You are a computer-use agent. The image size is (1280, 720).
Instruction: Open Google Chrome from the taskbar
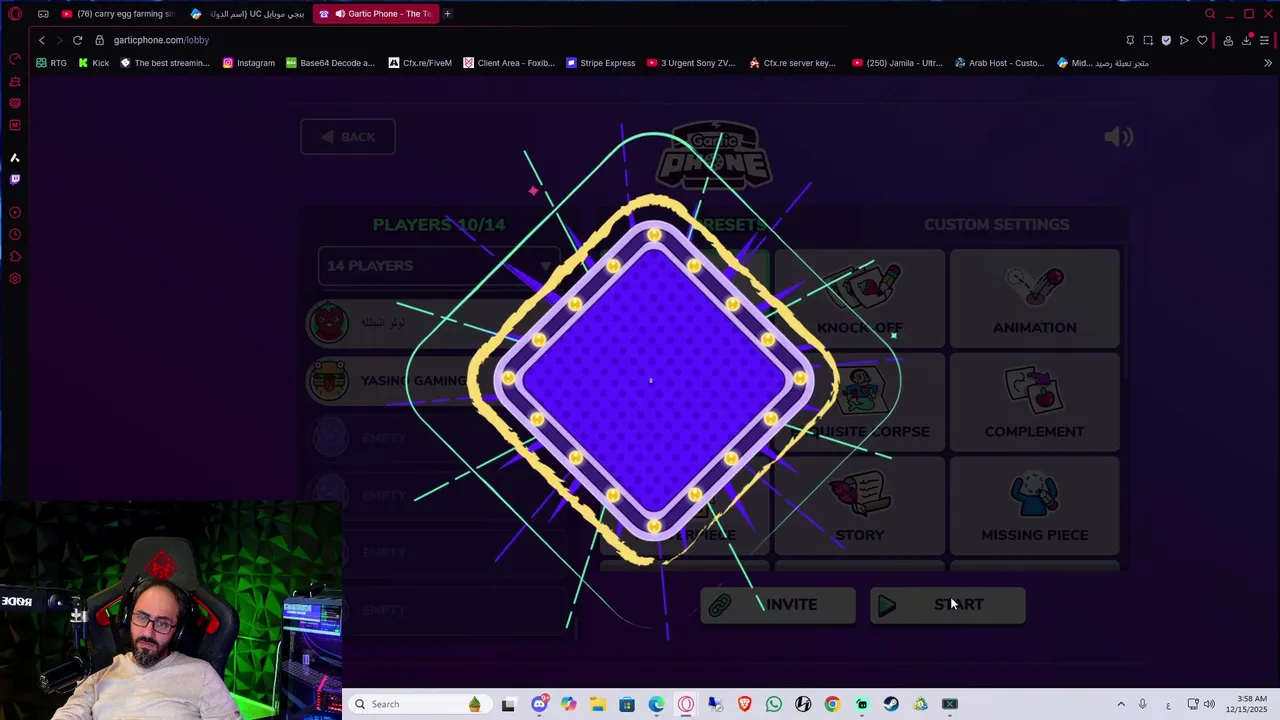coord(832,704)
